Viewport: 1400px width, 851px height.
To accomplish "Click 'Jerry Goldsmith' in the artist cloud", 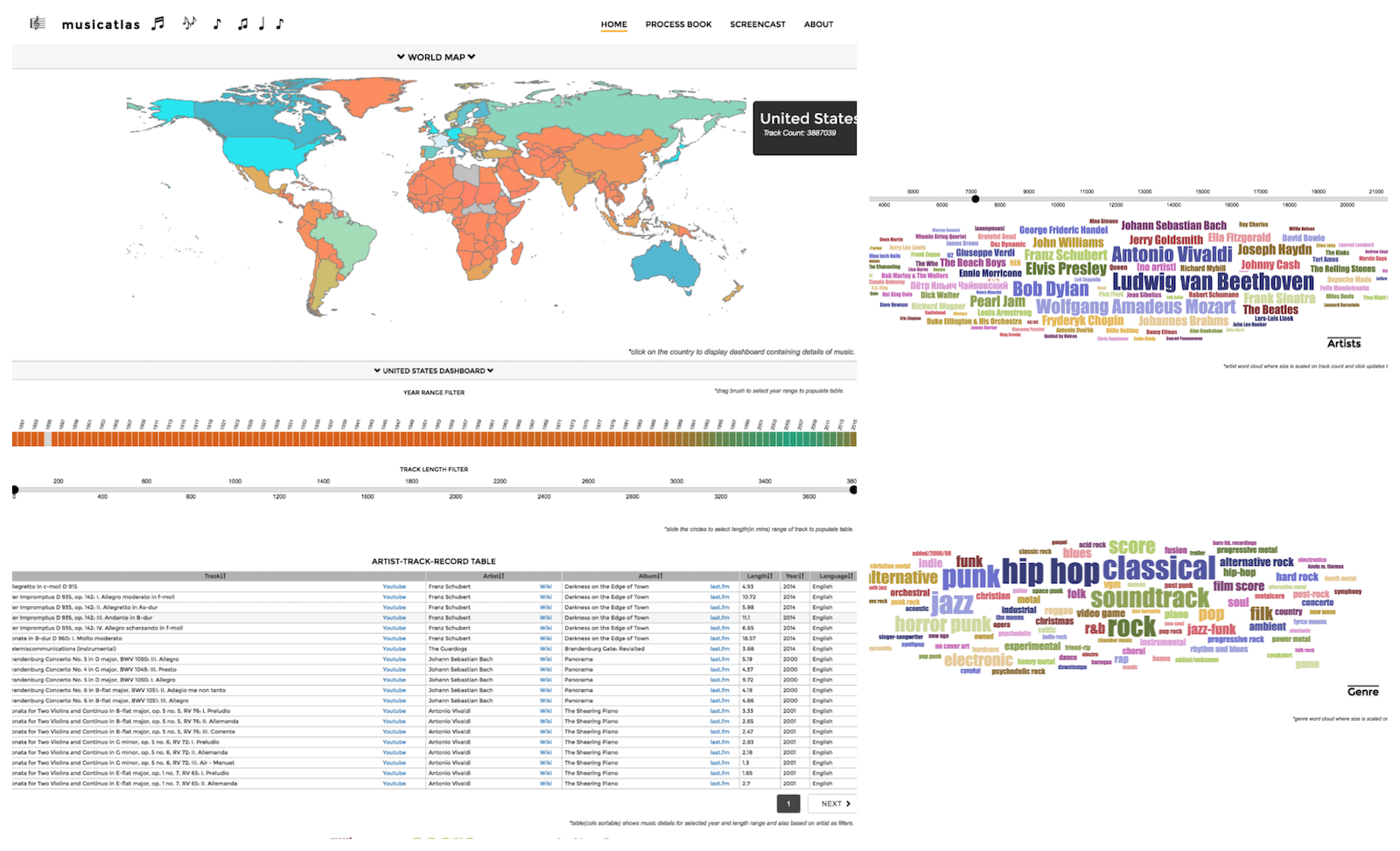I will pos(1165,240).
